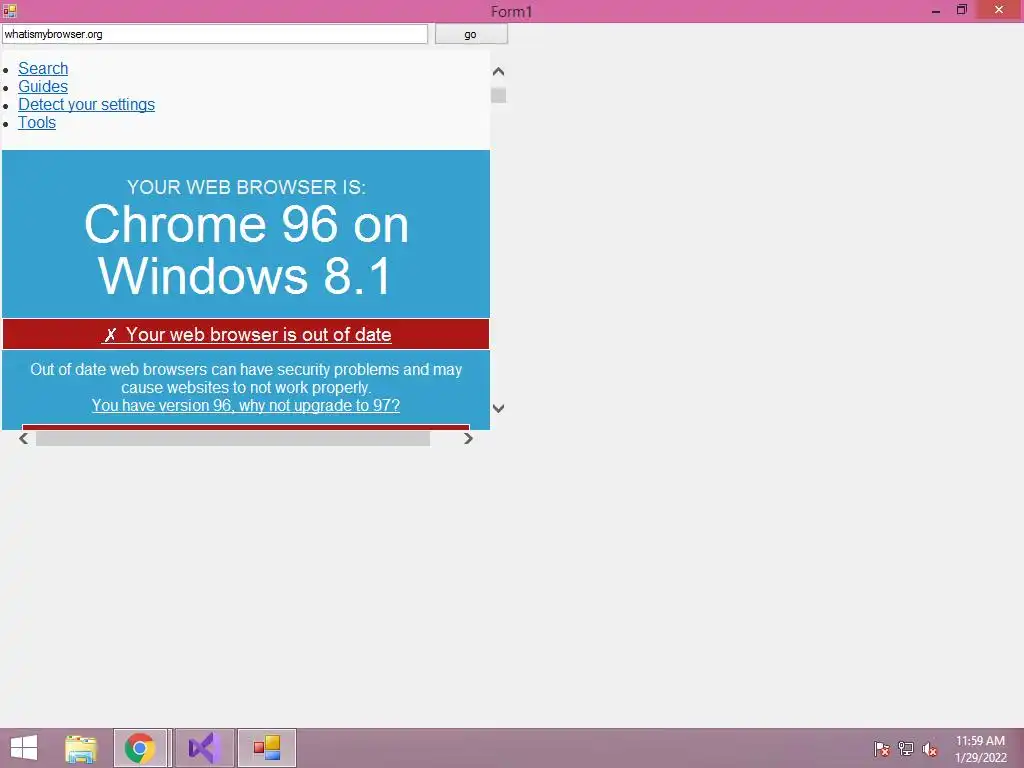Click the horizontal scrollbar left arrow
This screenshot has width=1024, height=768.
pos(24,439)
